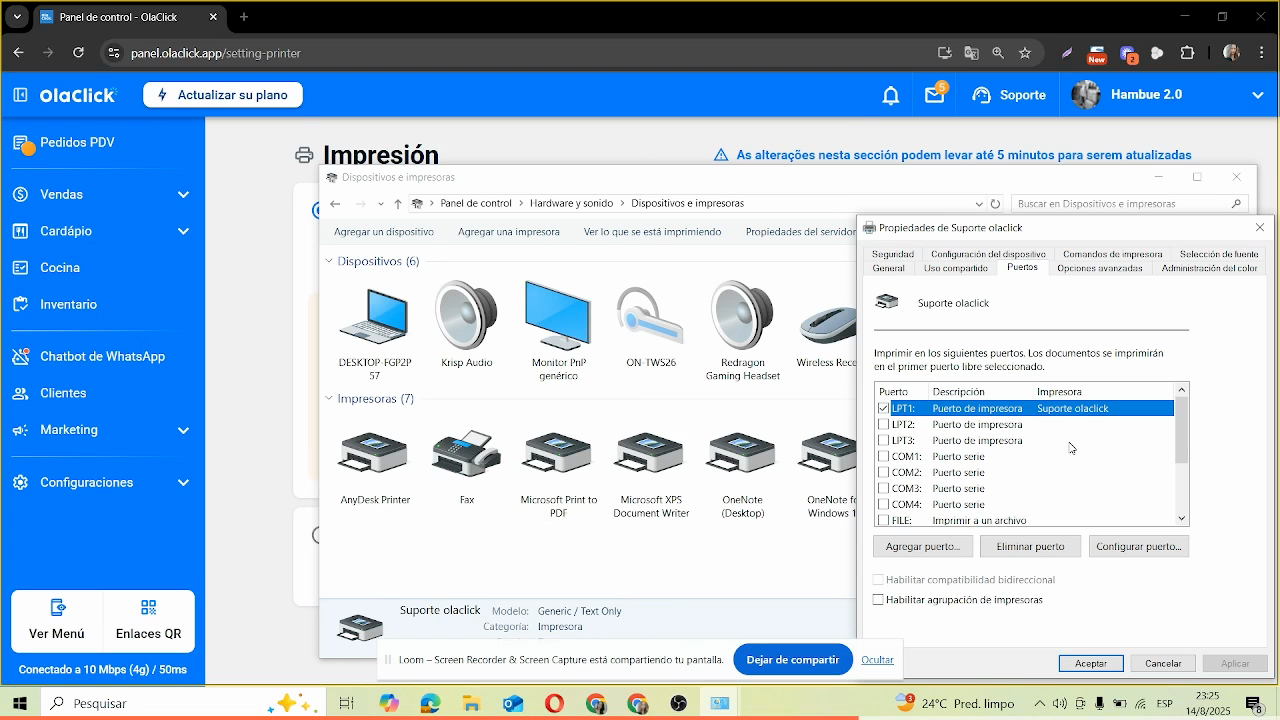Collapse the Impresoras (7) group
Image resolution: width=1280 pixels, height=720 pixels.
pyautogui.click(x=329, y=398)
